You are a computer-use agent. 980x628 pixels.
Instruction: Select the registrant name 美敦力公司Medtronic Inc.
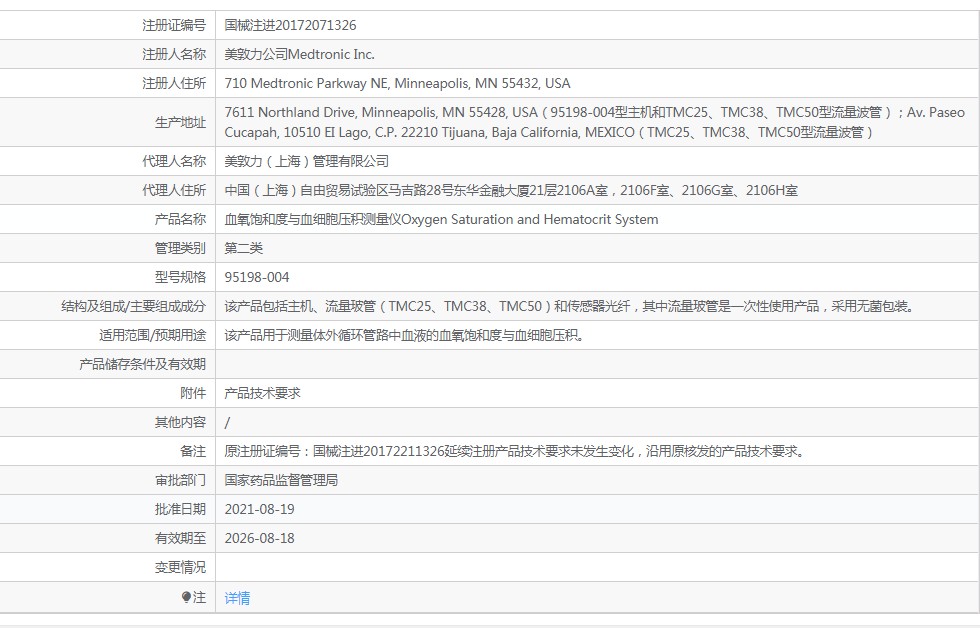point(299,54)
